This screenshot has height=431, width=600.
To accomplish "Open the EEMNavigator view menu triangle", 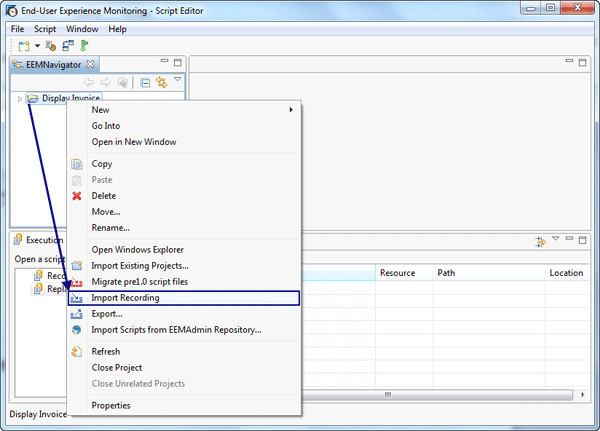I will tap(177, 80).
